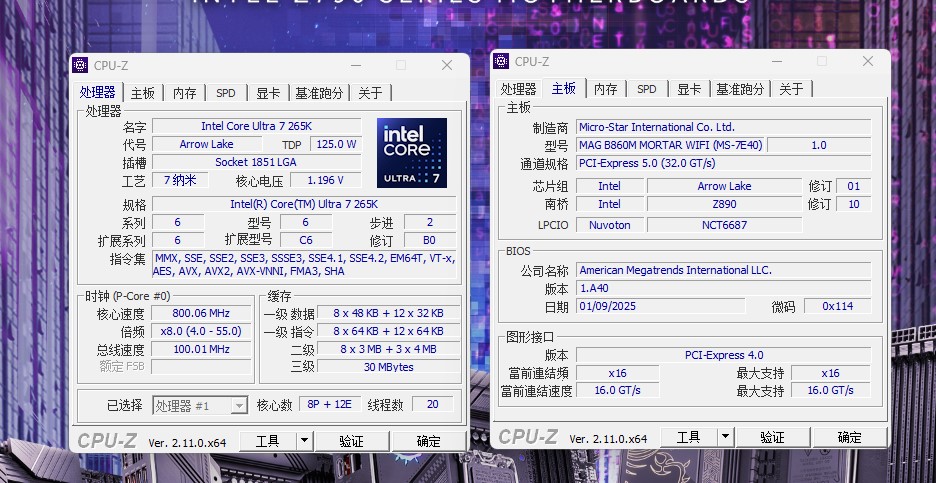
Task: Click CPU-Z app icon in right window title bar
Action: pos(501,61)
